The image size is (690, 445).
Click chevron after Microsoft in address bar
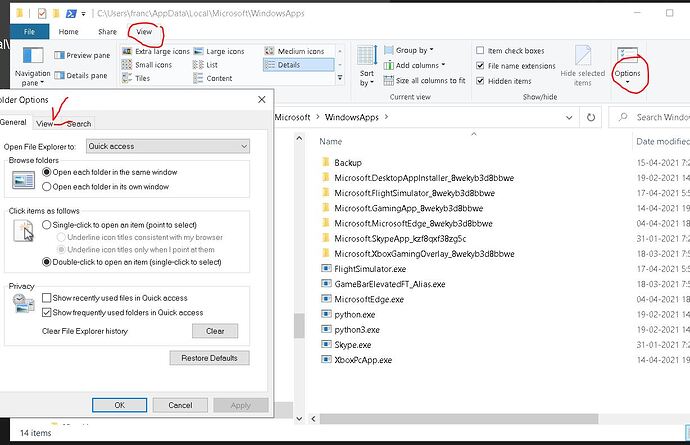pyautogui.click(x=317, y=117)
